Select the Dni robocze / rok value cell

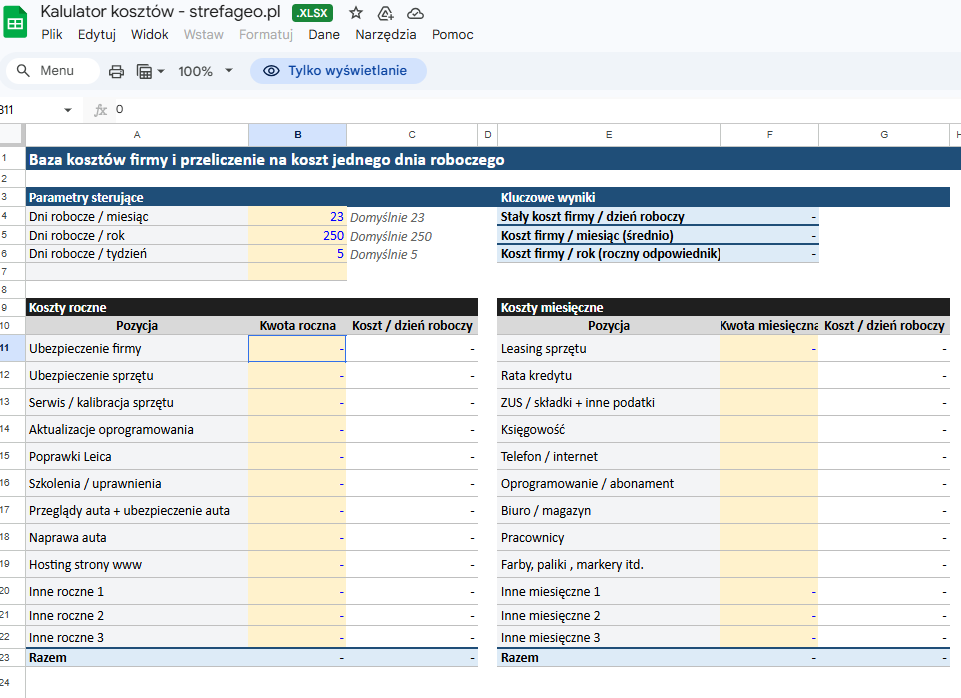pyautogui.click(x=297, y=236)
